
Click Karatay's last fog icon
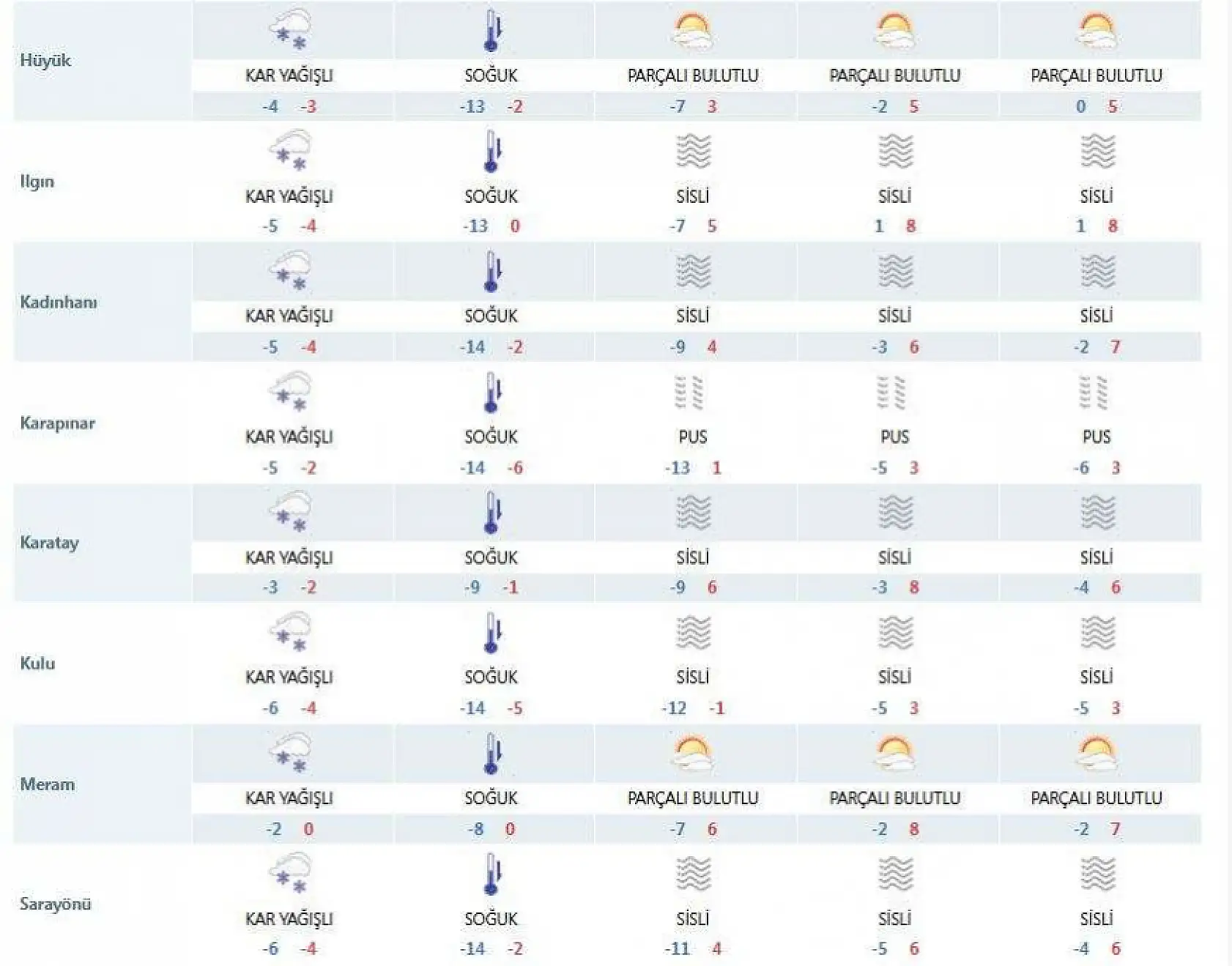pos(1096,513)
